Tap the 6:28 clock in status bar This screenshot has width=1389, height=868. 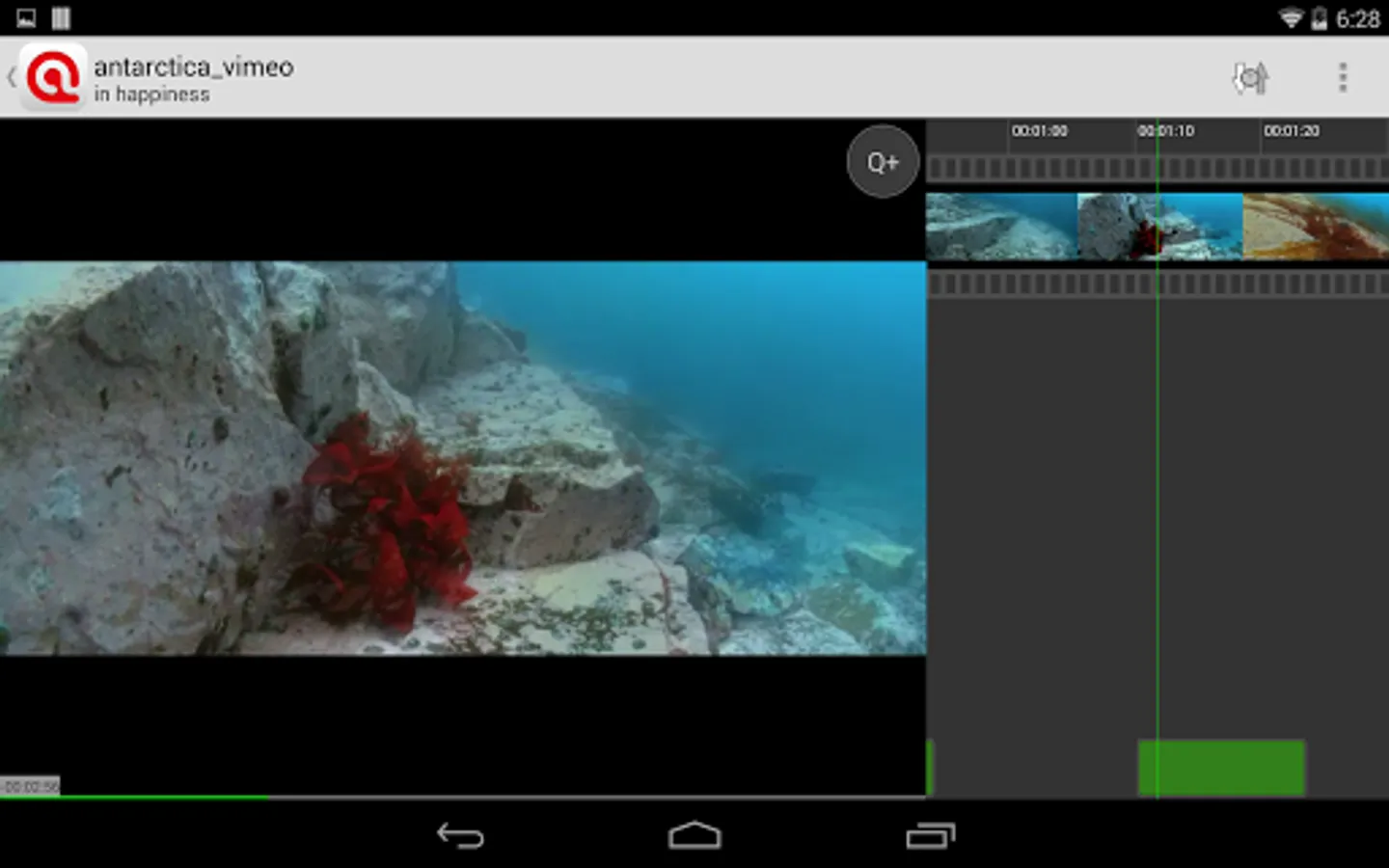[x=1357, y=18]
